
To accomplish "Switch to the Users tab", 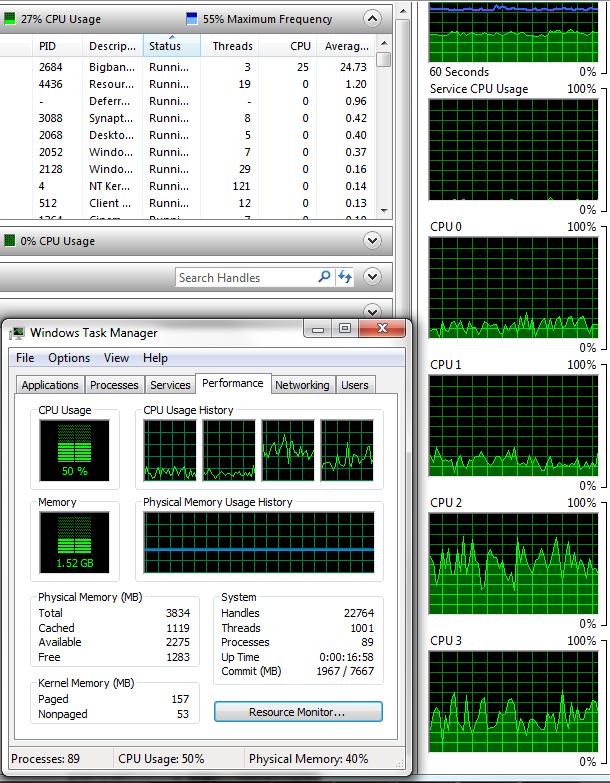I will point(355,385).
